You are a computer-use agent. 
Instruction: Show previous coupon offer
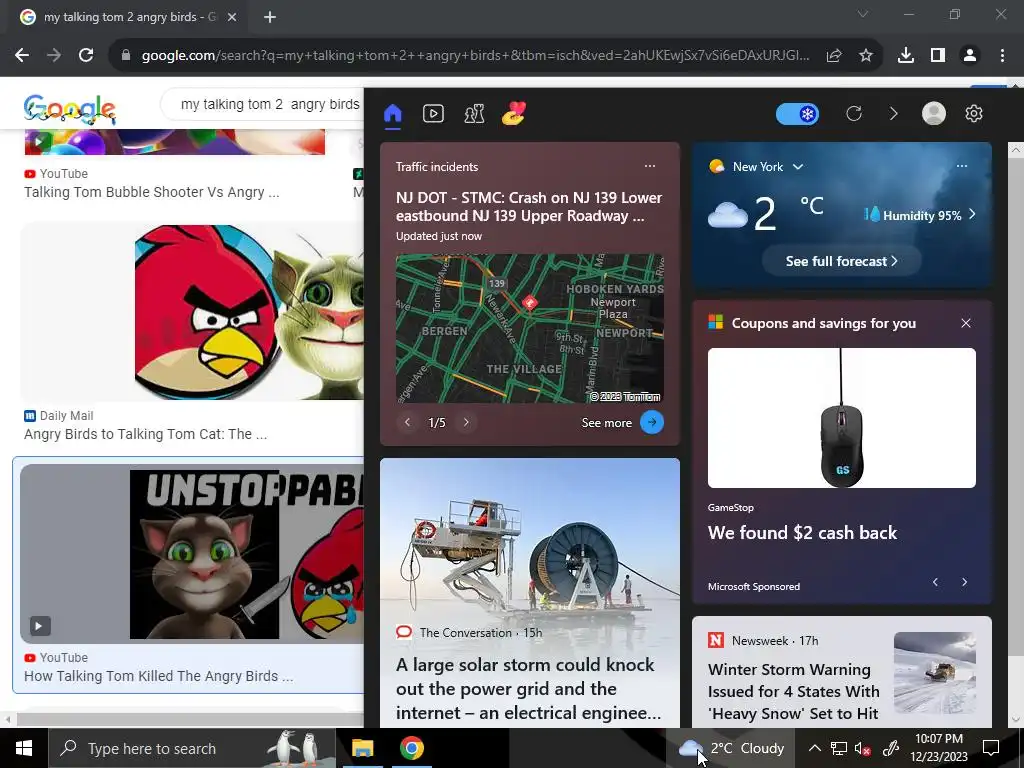[935, 582]
